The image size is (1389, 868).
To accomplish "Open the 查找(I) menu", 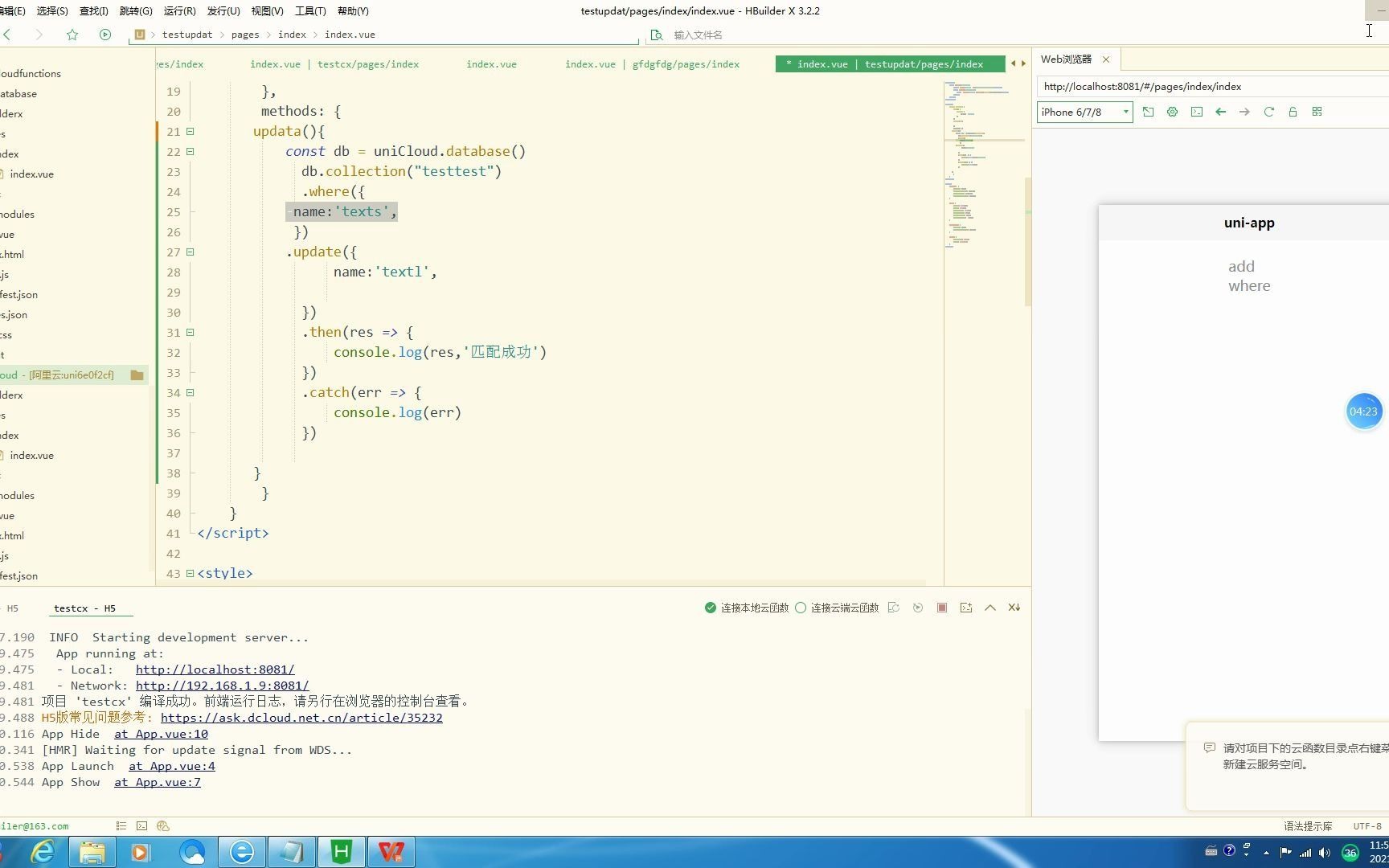I will click(x=93, y=10).
